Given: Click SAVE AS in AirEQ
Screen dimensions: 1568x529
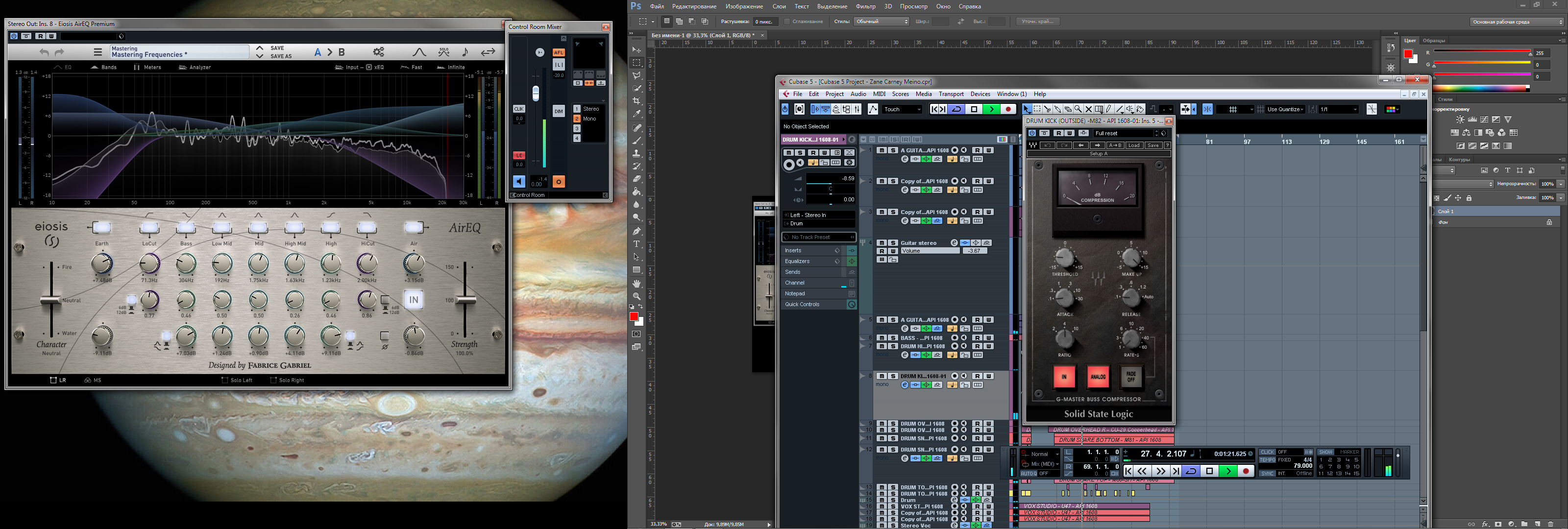Looking at the screenshot, I should 281,56.
